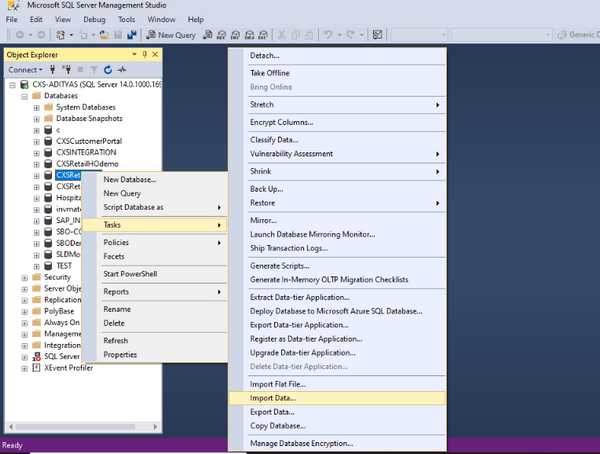Click New Database... in context menu
The image size is (600, 454).
[155, 180]
